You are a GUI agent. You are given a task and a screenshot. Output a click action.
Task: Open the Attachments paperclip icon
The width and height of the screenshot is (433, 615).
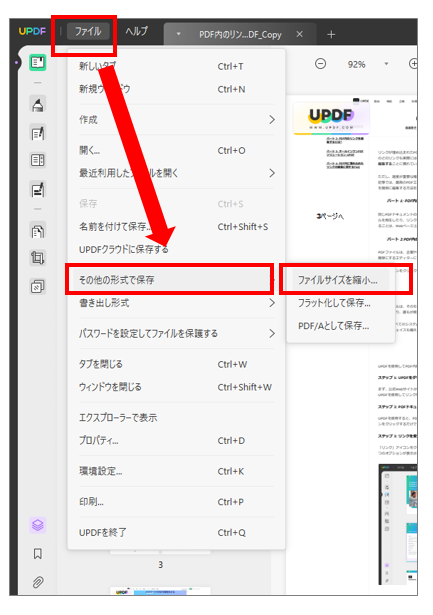tap(38, 582)
